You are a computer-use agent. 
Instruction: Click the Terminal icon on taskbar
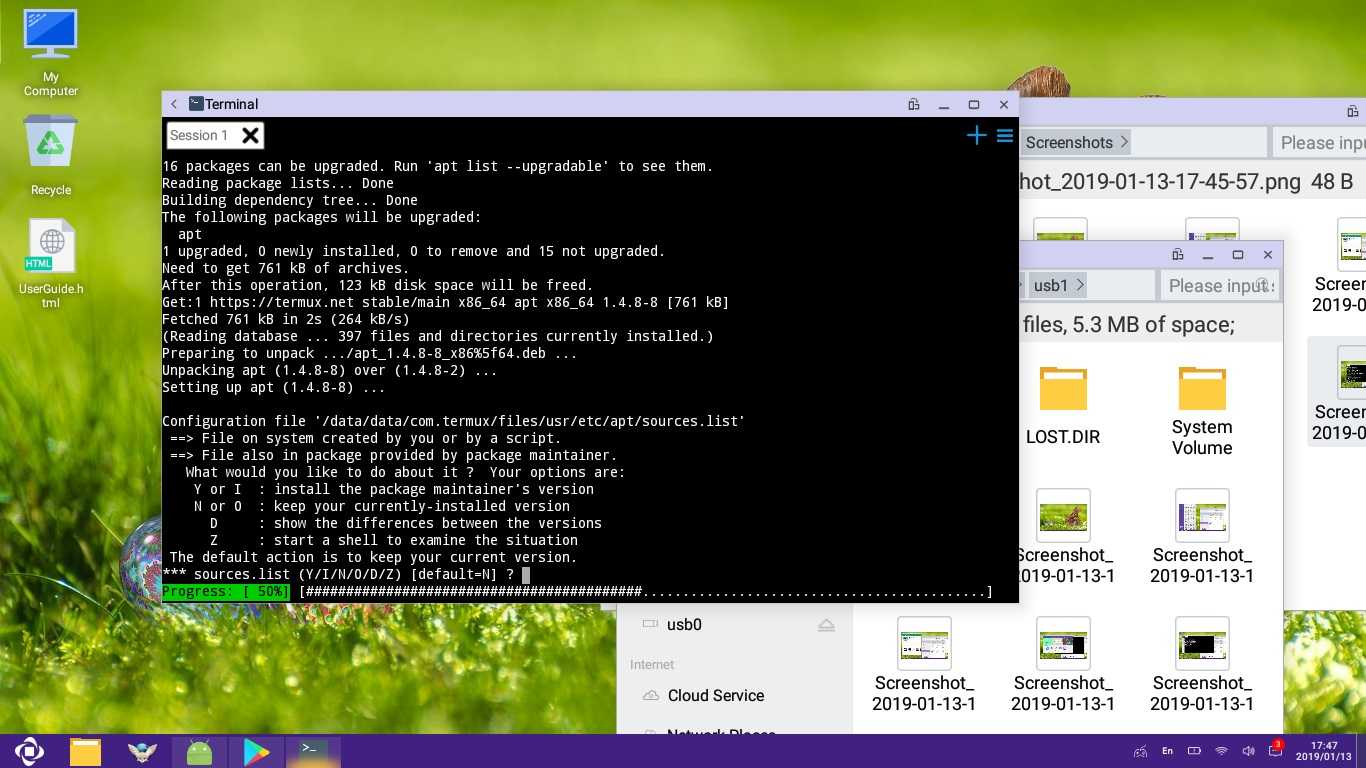(x=313, y=750)
